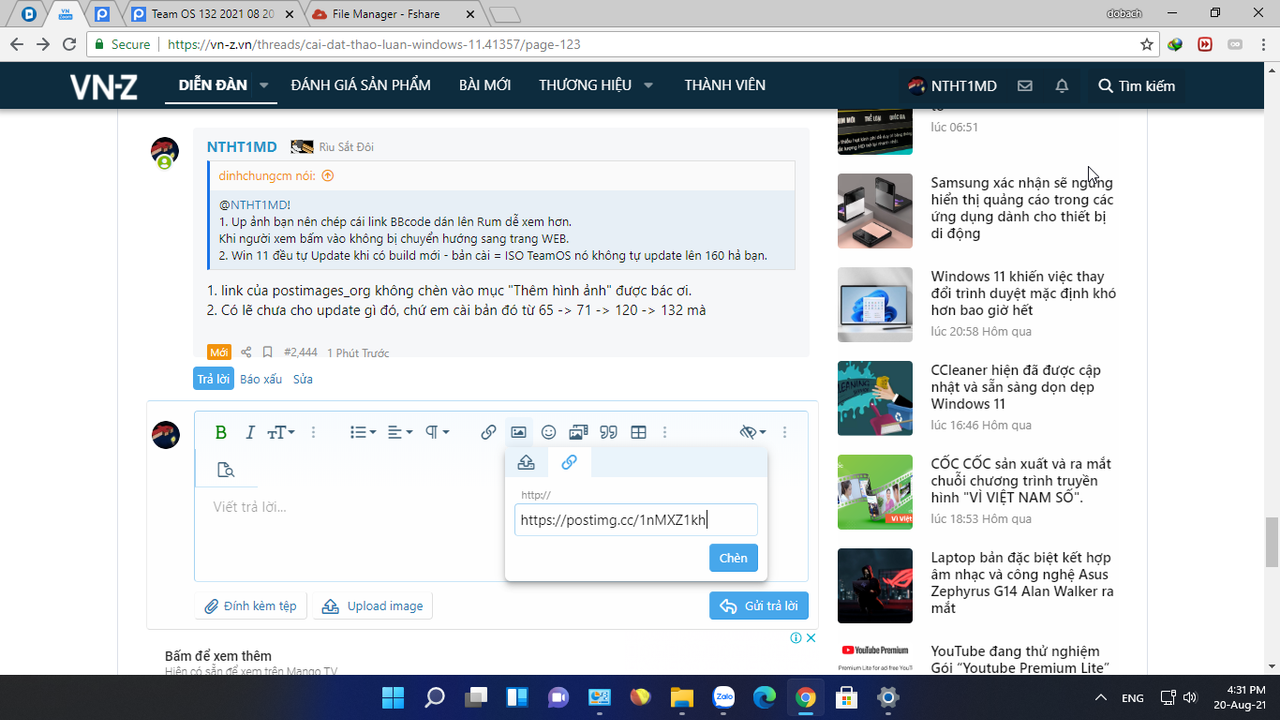
Task: Click the media gallery icon
Action: pyautogui.click(x=578, y=432)
